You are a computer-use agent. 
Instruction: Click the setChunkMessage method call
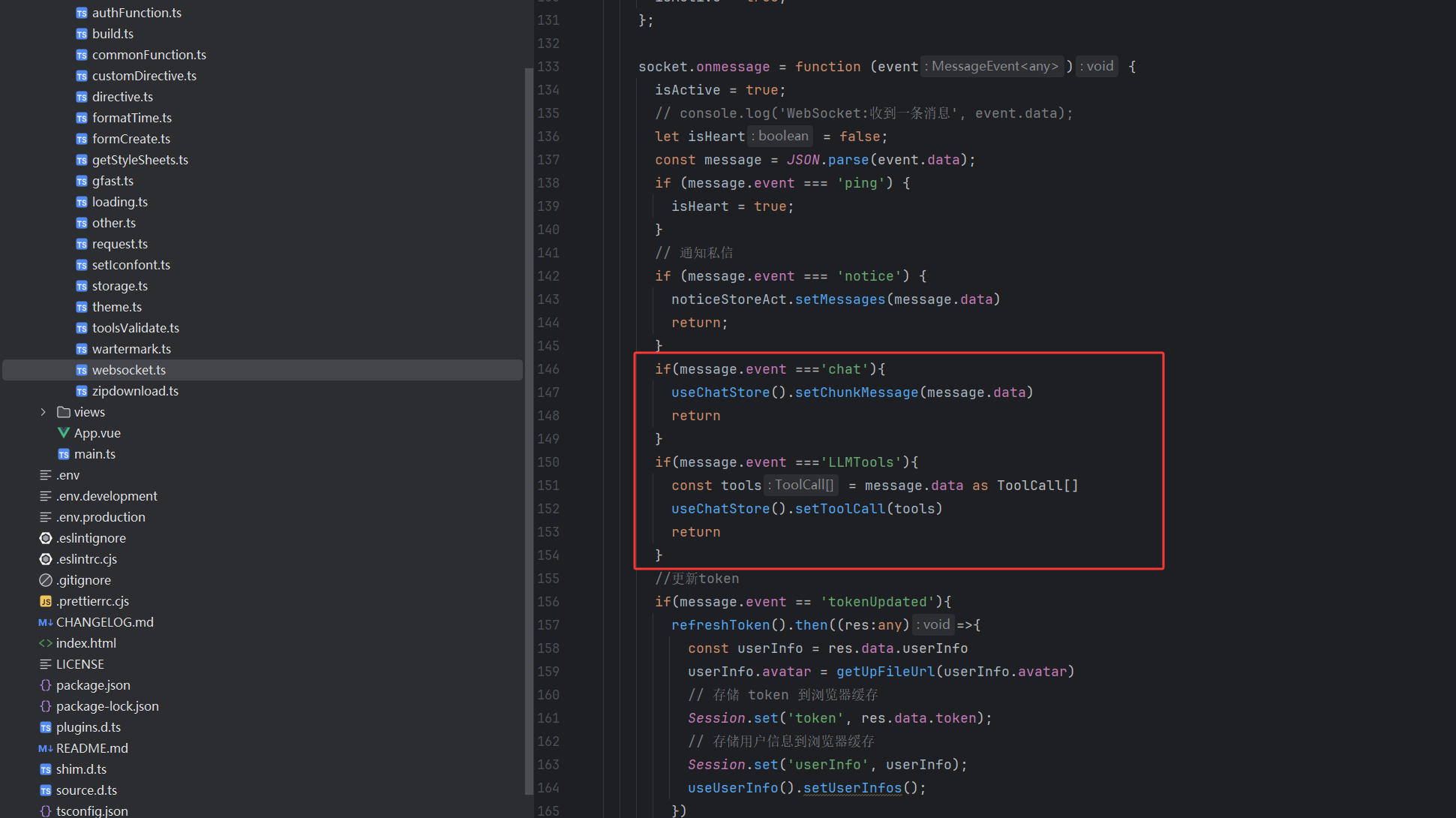[x=856, y=392]
